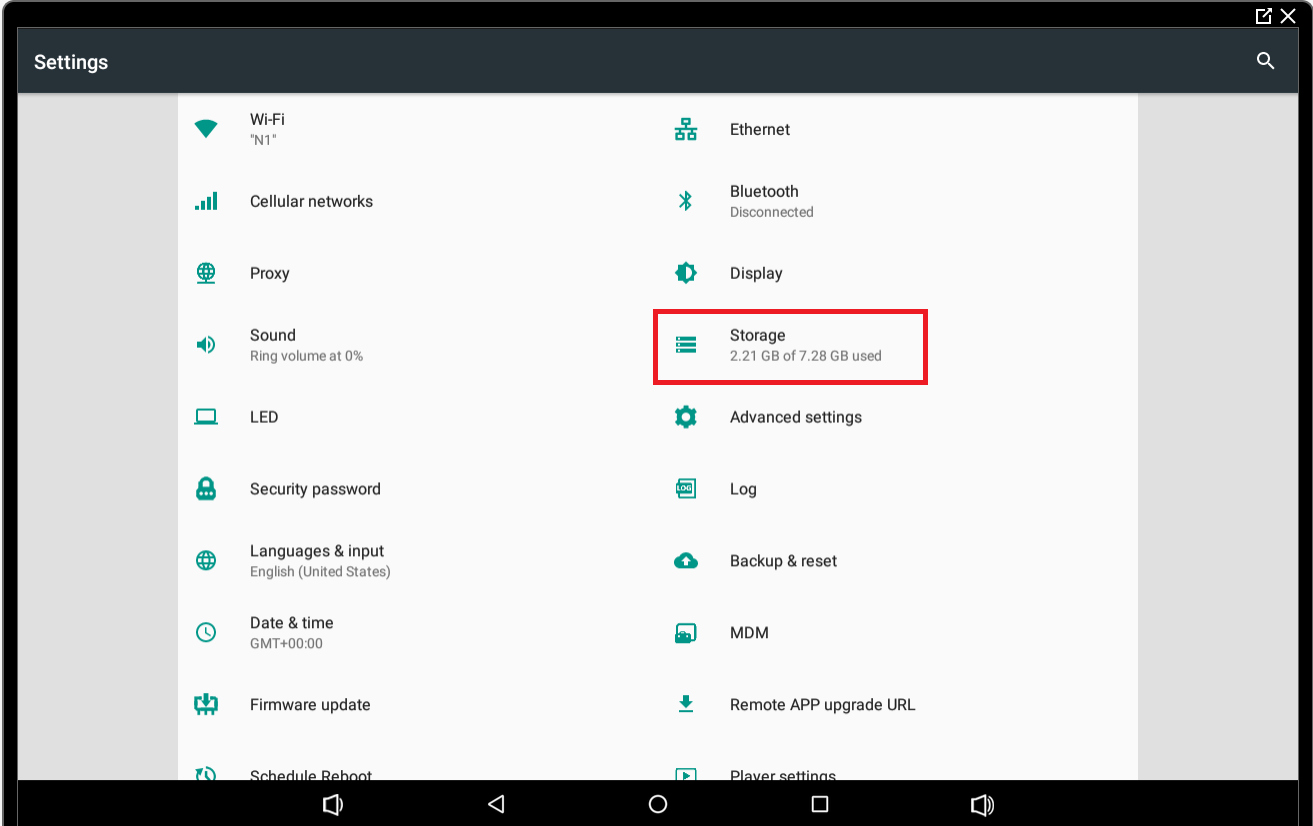This screenshot has width=1313, height=826.
Task: Tap the Ethernet network icon
Action: click(686, 129)
